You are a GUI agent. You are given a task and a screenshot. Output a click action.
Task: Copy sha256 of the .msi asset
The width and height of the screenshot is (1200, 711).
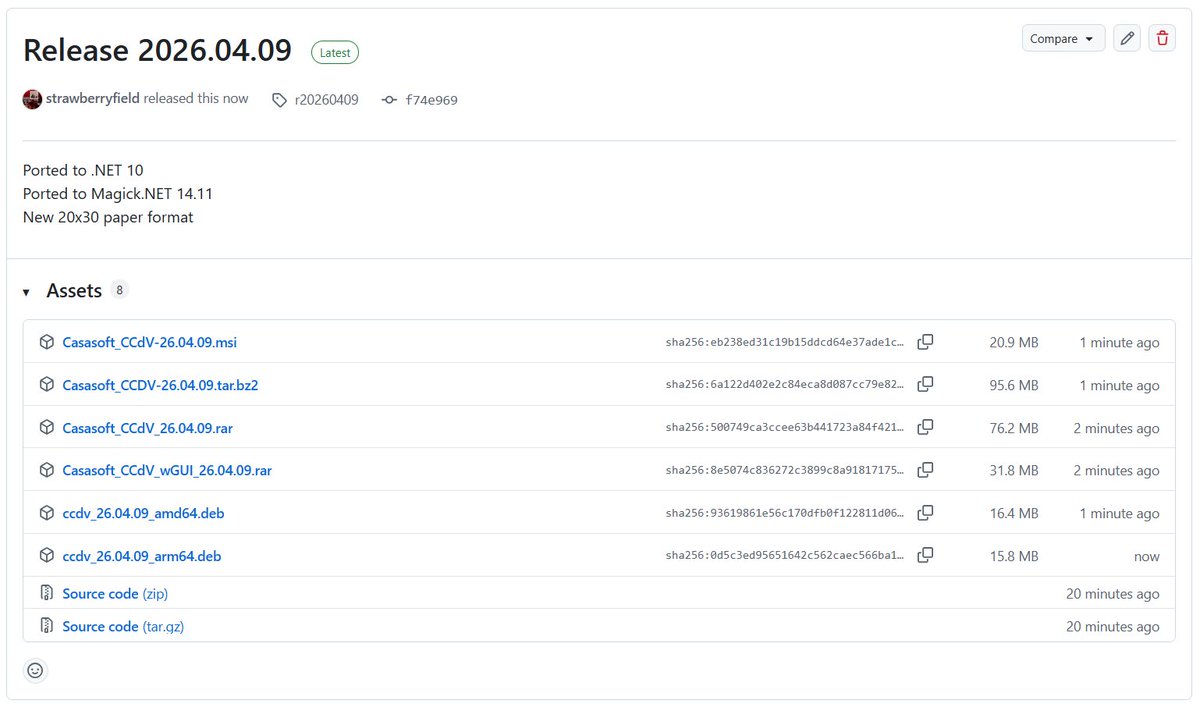coord(926,342)
